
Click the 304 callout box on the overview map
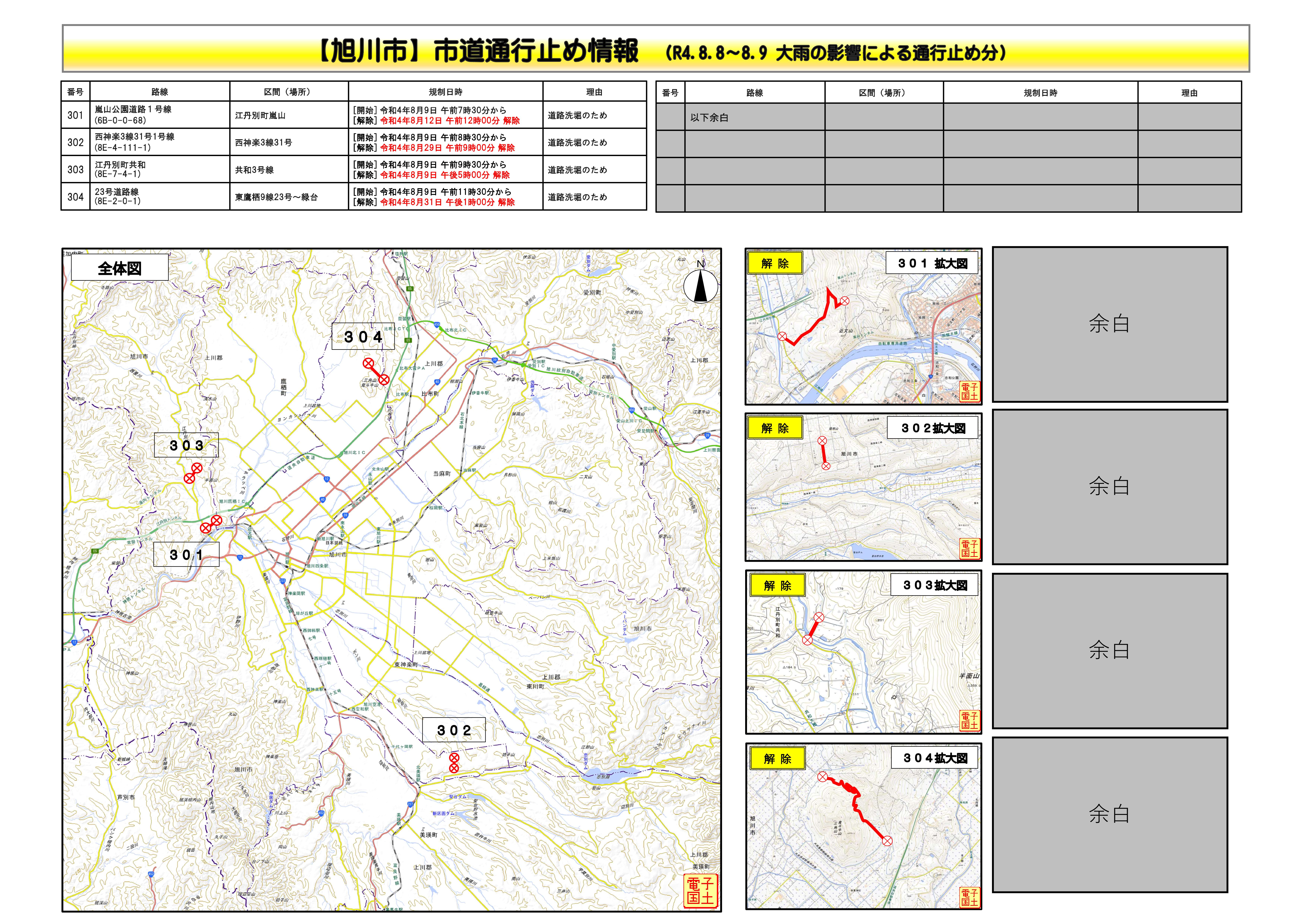coord(363,337)
